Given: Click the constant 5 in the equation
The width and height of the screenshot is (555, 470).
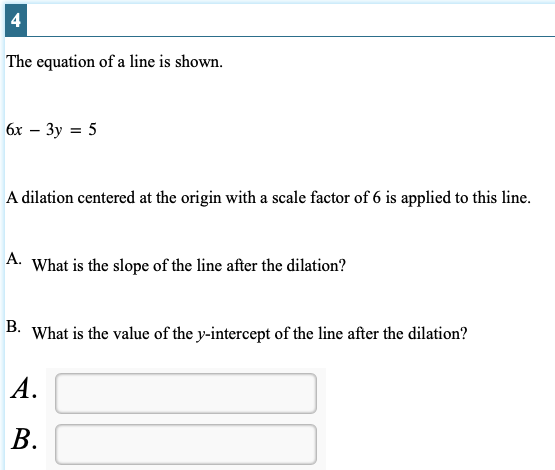Looking at the screenshot, I should click(92, 130).
